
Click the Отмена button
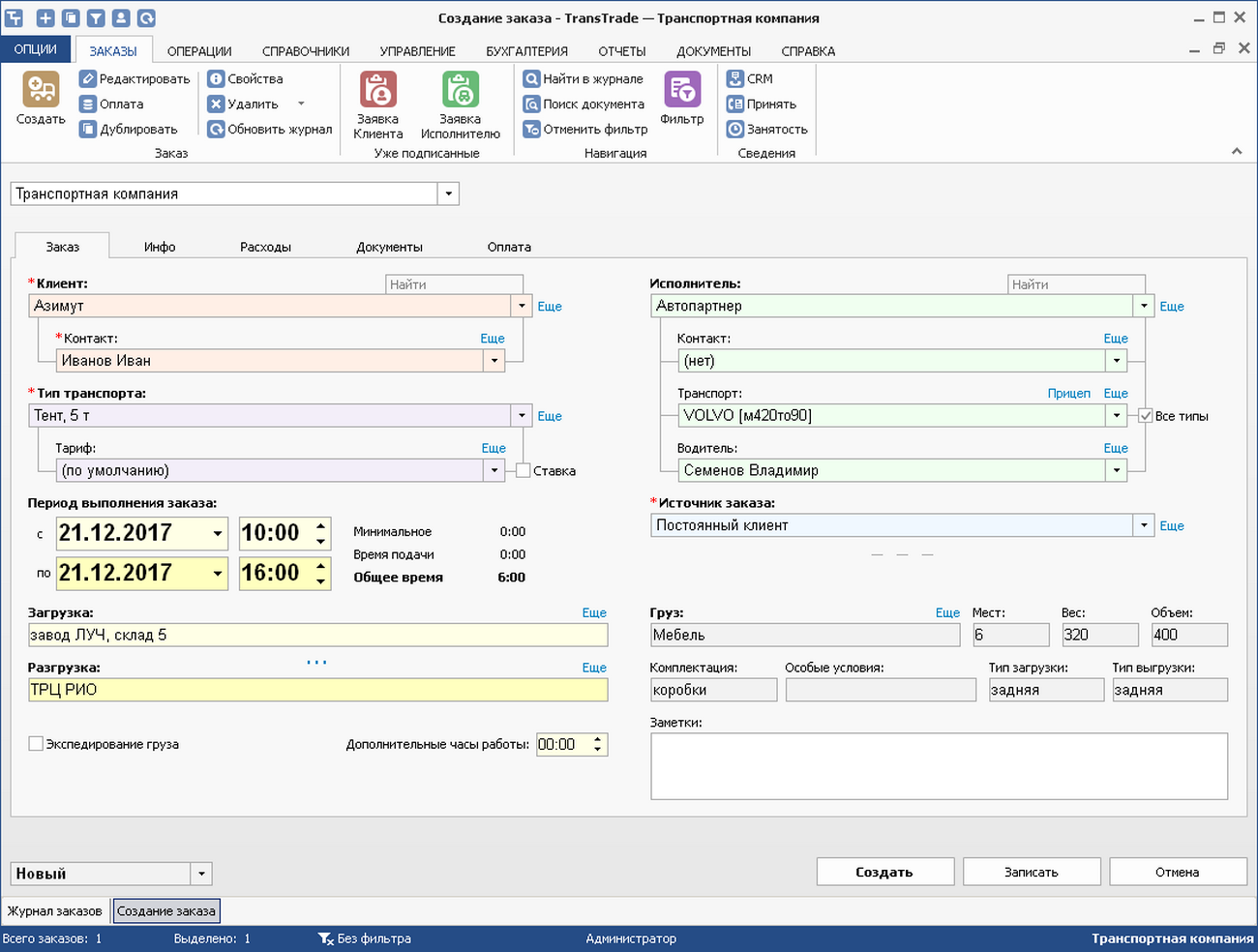[1178, 872]
